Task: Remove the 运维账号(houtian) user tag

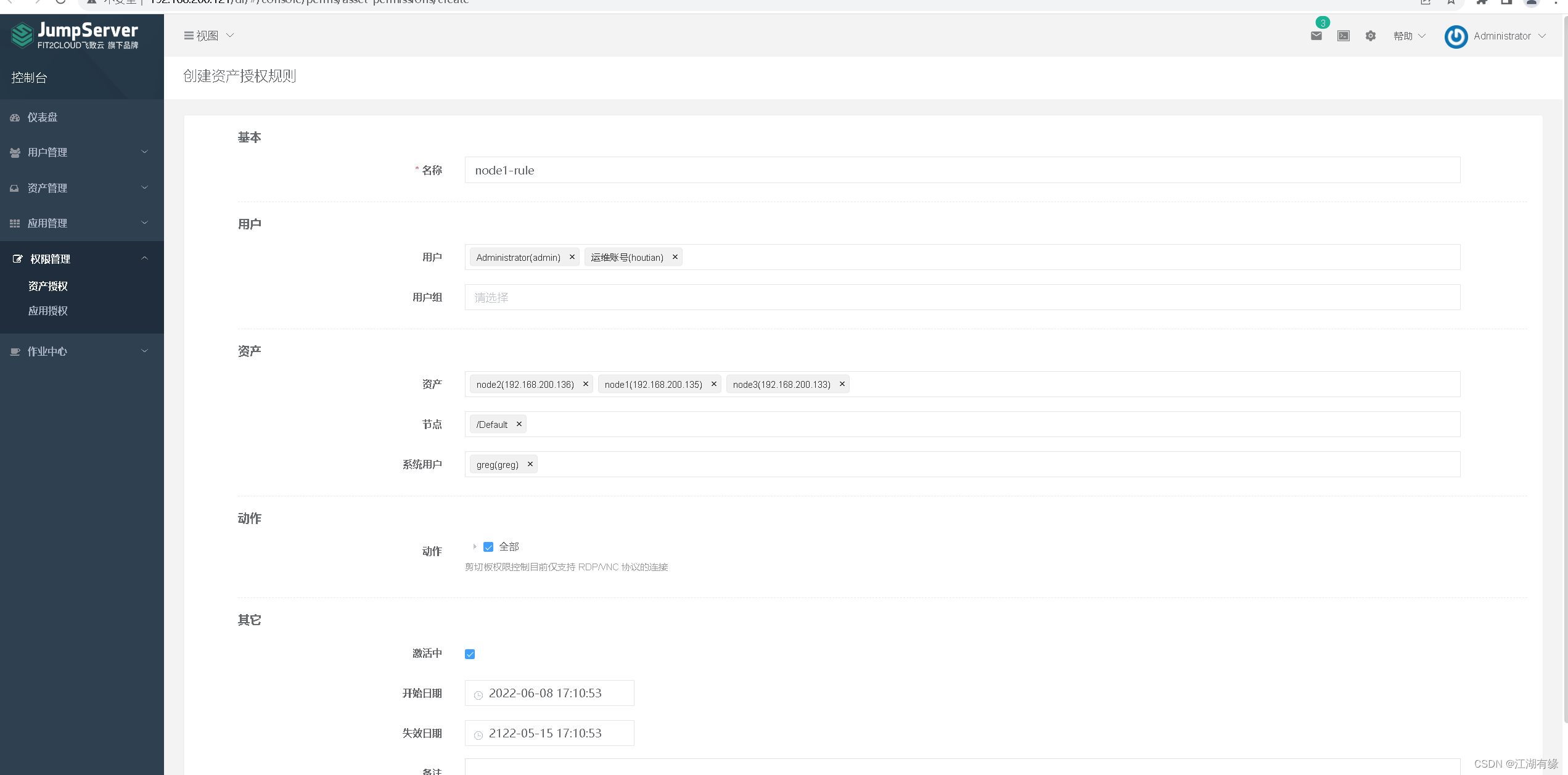Action: coord(675,257)
